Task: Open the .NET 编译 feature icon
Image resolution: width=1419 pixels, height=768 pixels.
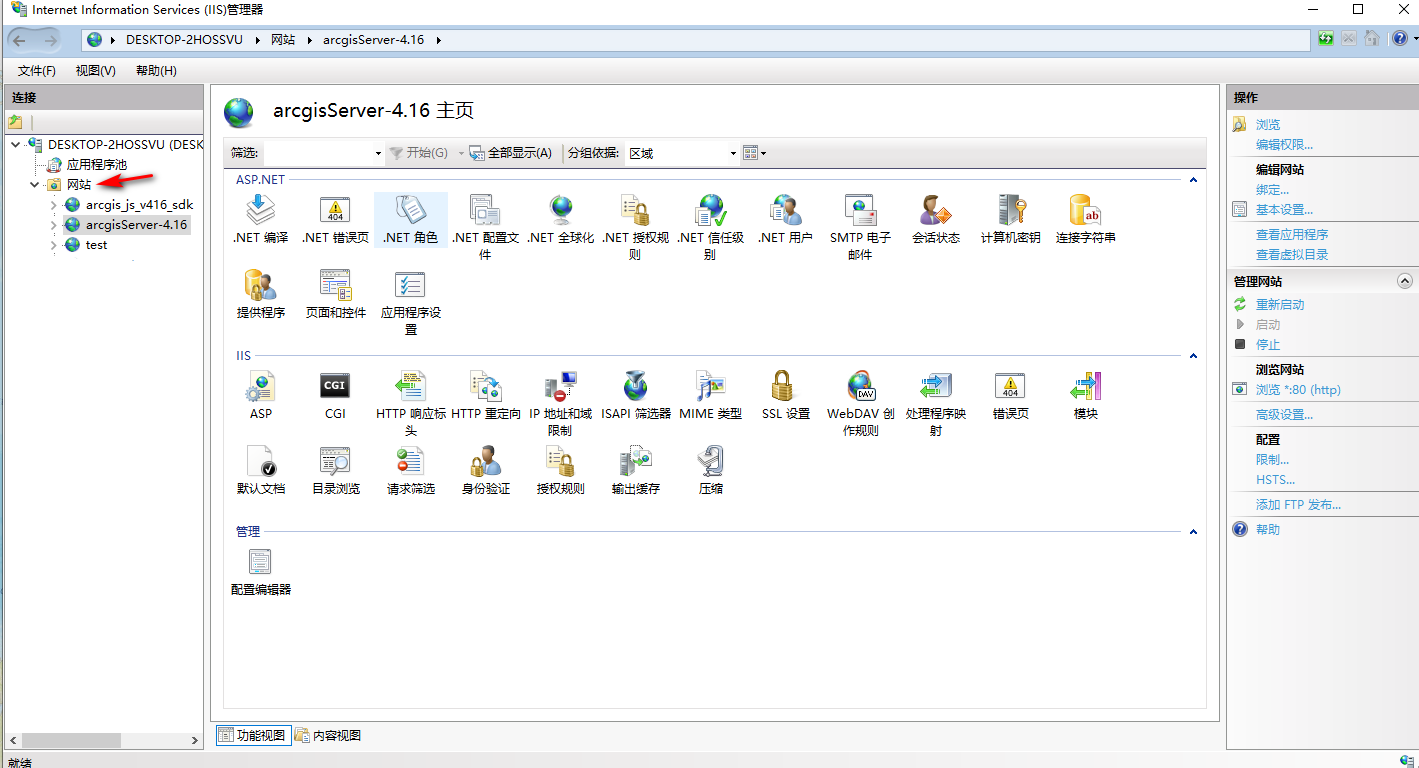Action: [x=260, y=220]
